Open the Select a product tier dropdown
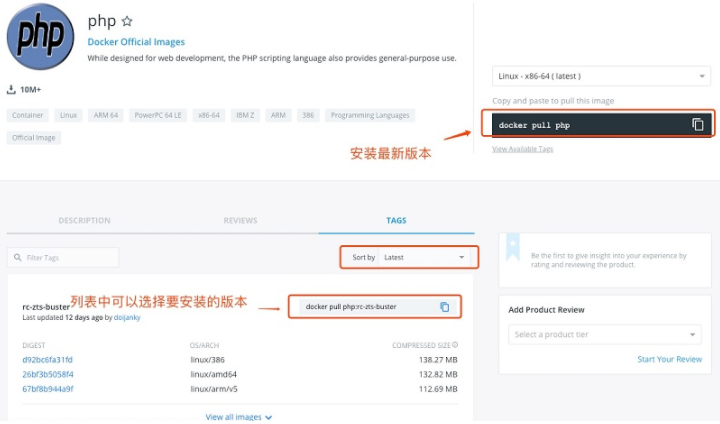720x424 pixels. tap(604, 334)
